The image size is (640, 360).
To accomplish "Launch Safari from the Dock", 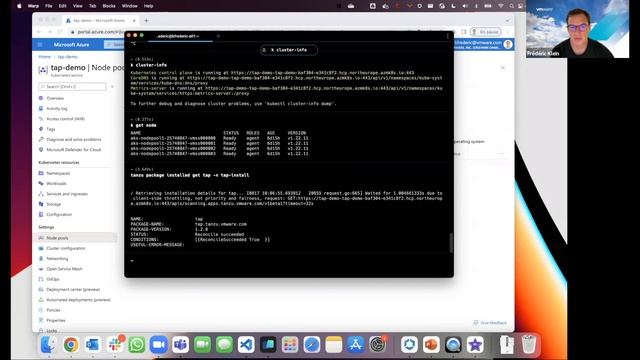I will click(x=312, y=345).
